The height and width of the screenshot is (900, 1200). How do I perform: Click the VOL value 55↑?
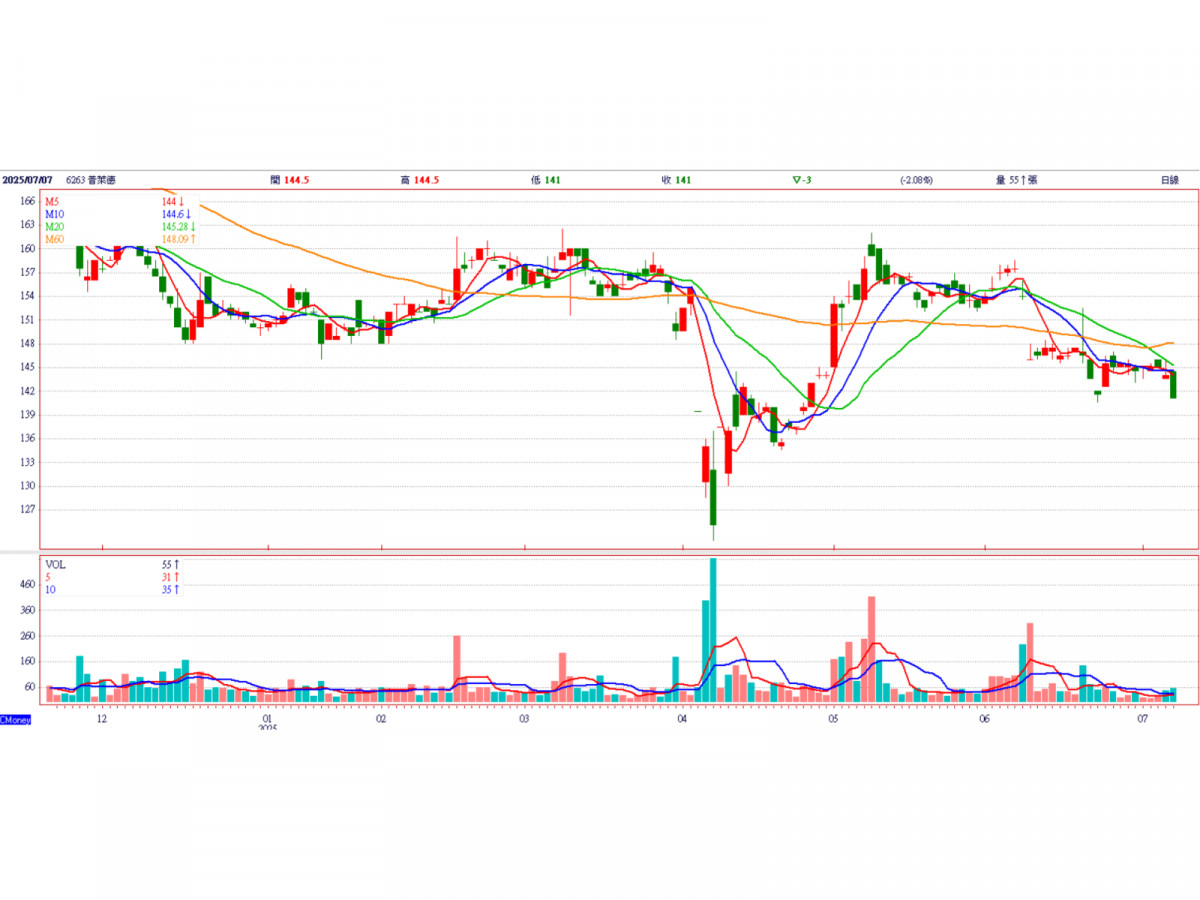(171, 565)
